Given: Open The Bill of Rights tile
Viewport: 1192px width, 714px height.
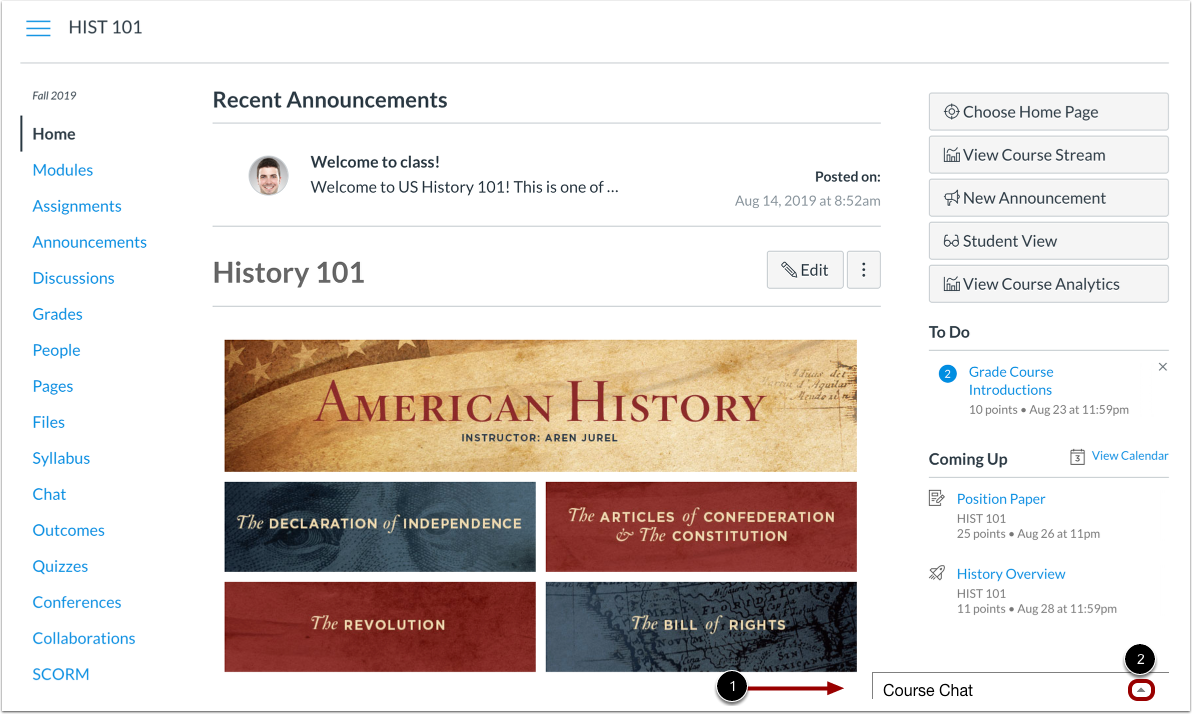Looking at the screenshot, I should (x=701, y=627).
